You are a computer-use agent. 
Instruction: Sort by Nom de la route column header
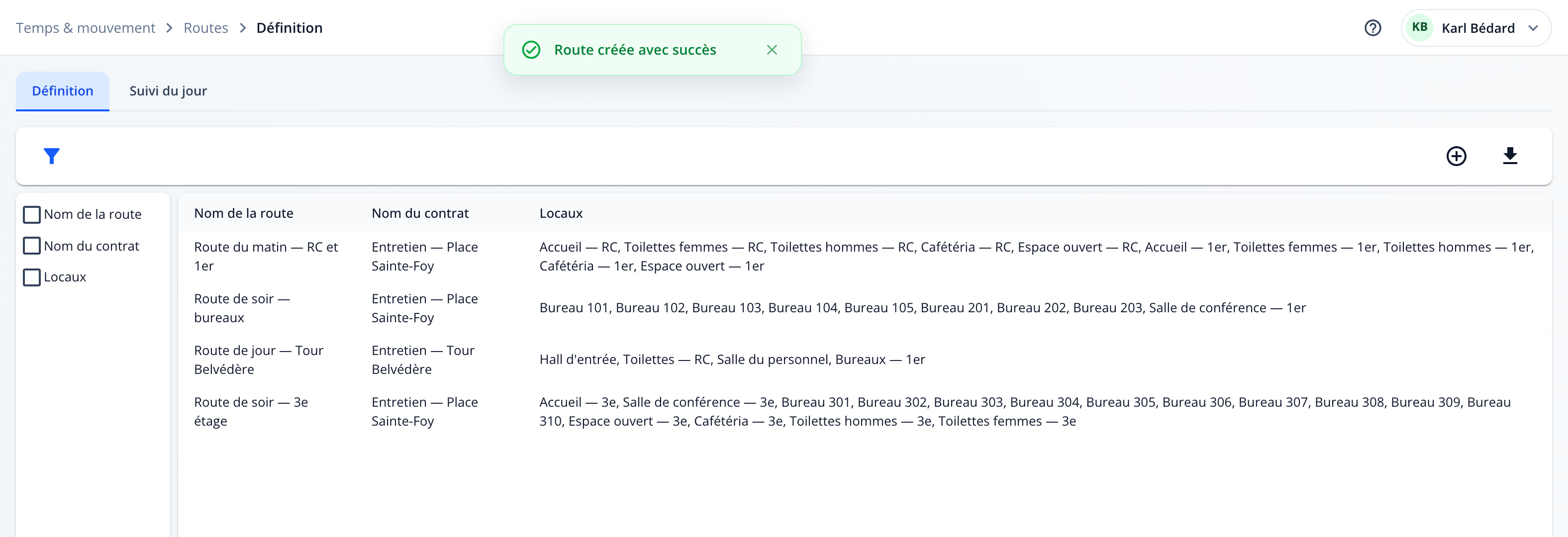(x=243, y=213)
